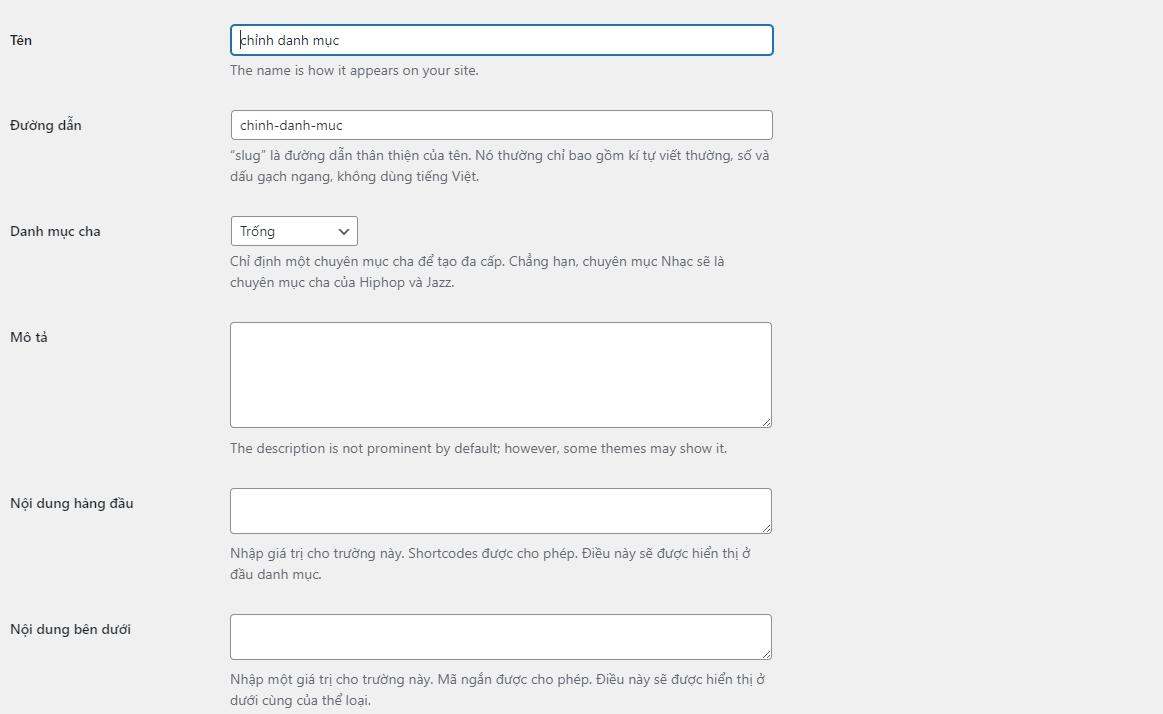
Task: Click resize grip of Nội dung hàng đầu box
Action: (766, 528)
